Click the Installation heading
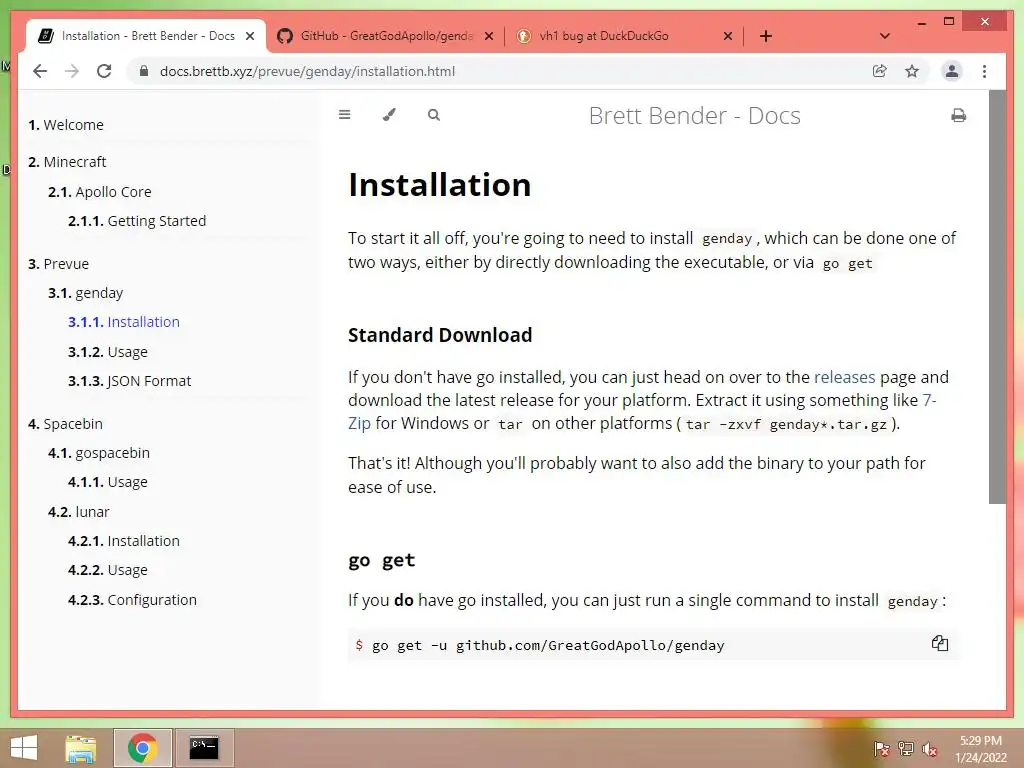 (440, 184)
